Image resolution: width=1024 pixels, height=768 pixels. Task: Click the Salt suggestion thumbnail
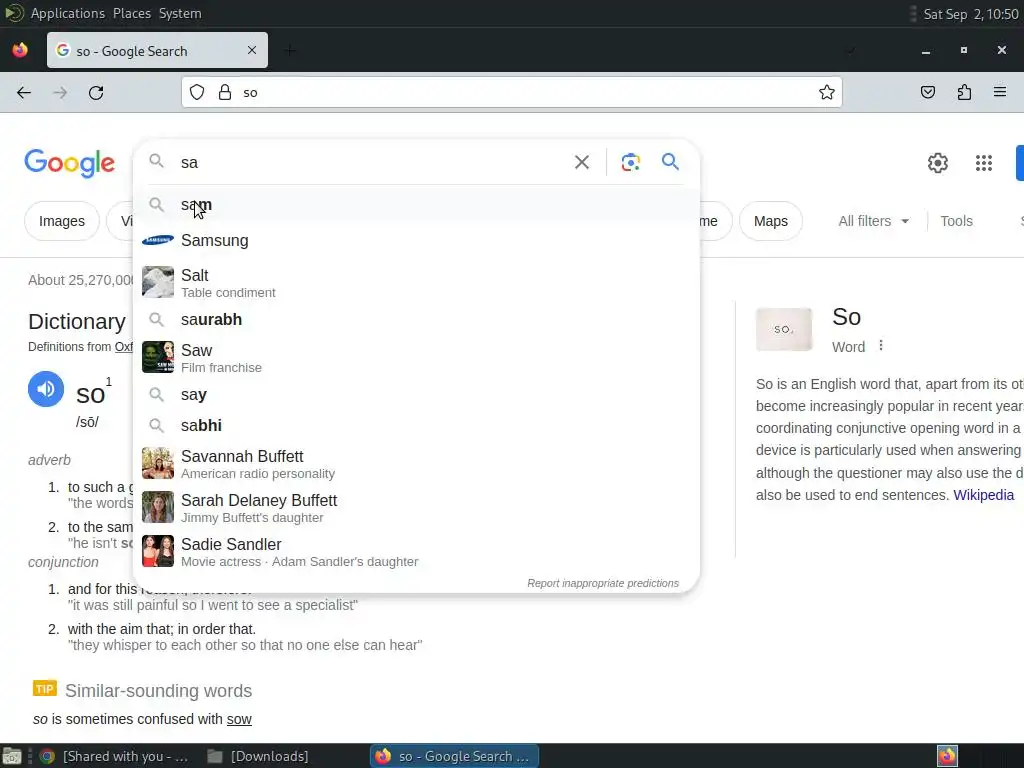point(158,282)
